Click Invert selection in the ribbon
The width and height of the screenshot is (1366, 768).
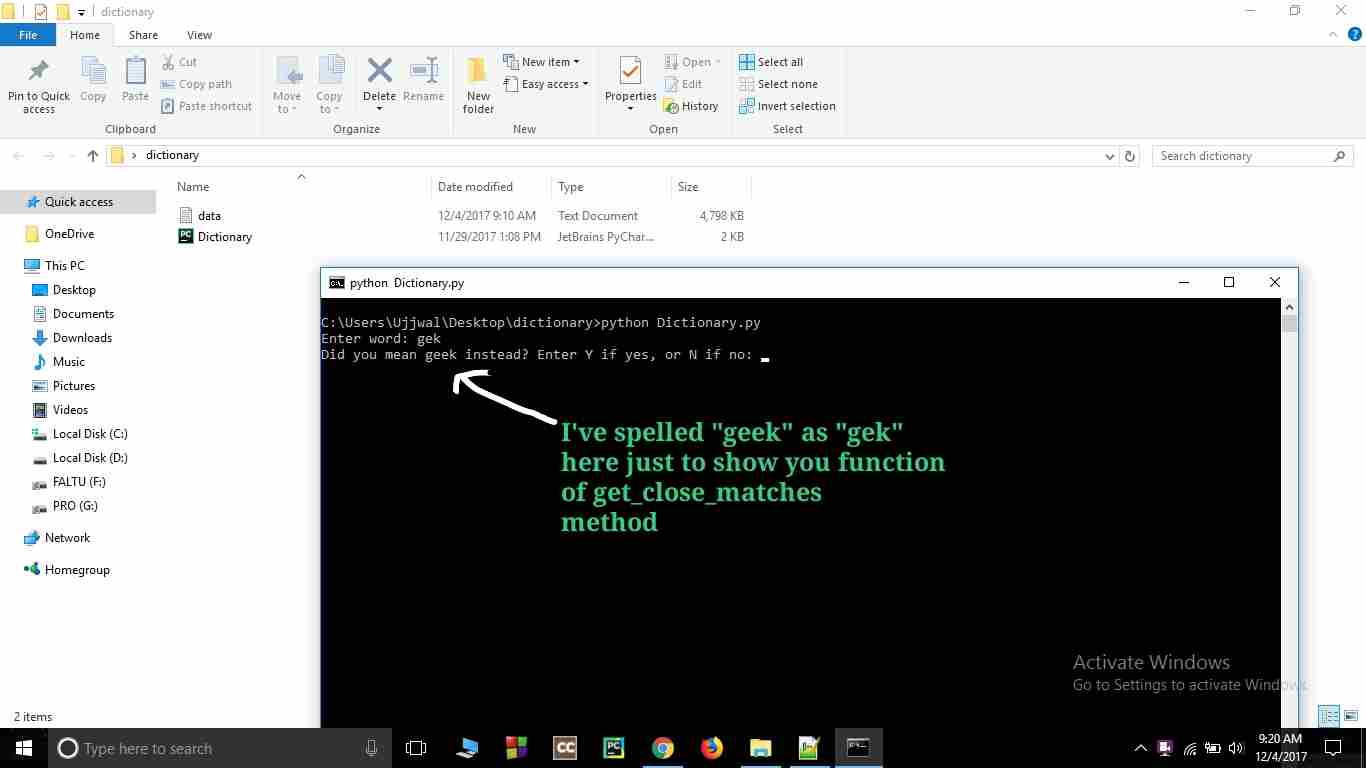tap(787, 106)
